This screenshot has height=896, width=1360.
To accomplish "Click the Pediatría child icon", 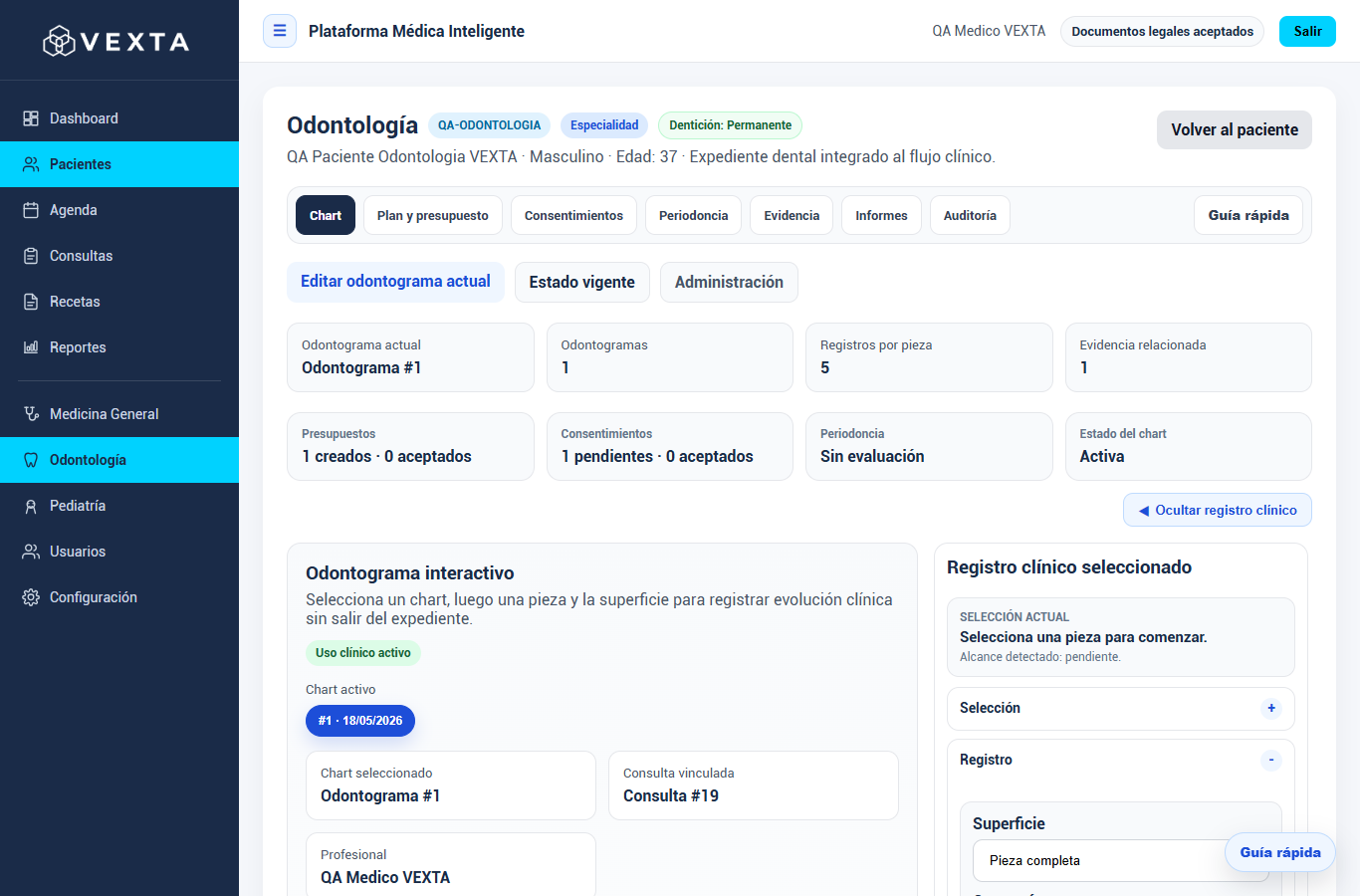I will click(x=31, y=506).
